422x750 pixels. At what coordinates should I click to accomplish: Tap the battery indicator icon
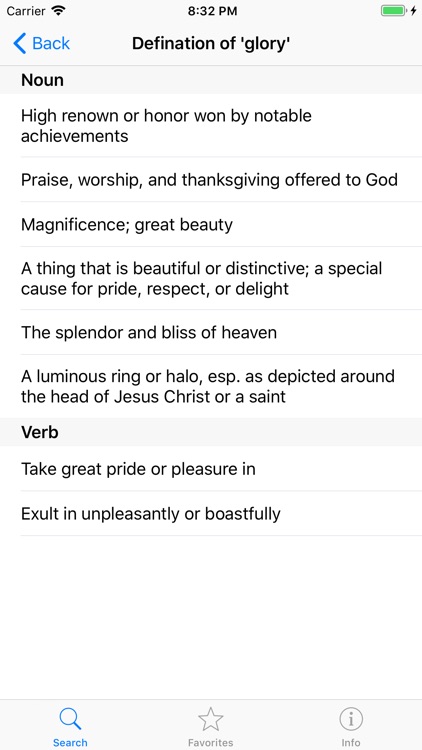click(x=393, y=11)
